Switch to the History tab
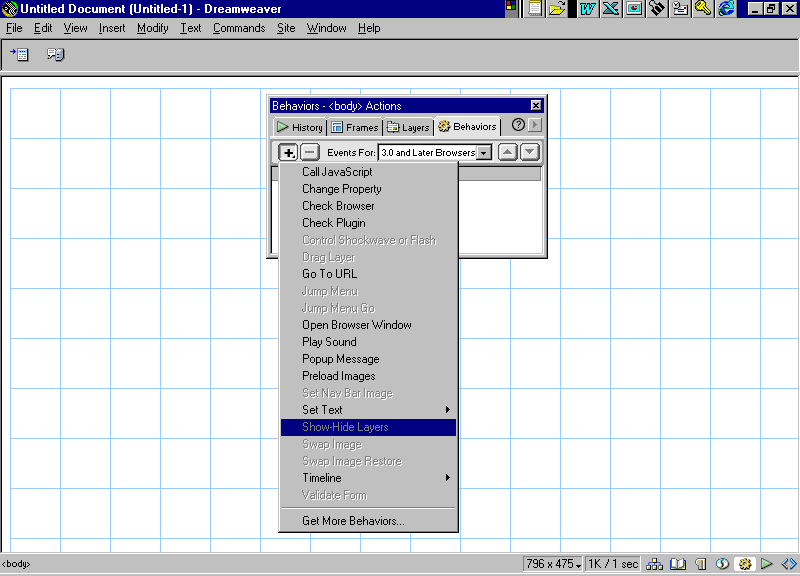Viewport: 800px width, 576px height. pyautogui.click(x=299, y=127)
